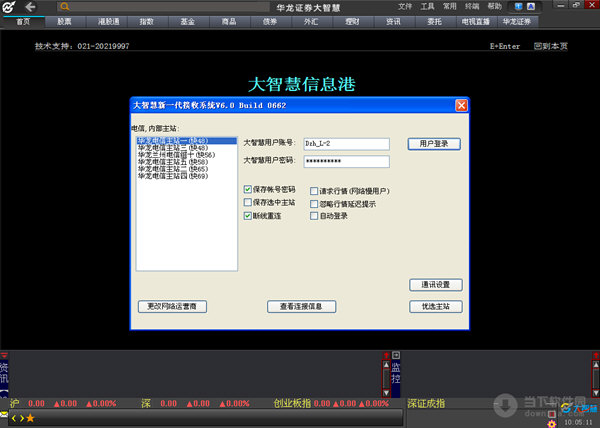Screen dimensions: 600x428
Task: Click the 更改网络运营商 button
Action: (x=172, y=306)
